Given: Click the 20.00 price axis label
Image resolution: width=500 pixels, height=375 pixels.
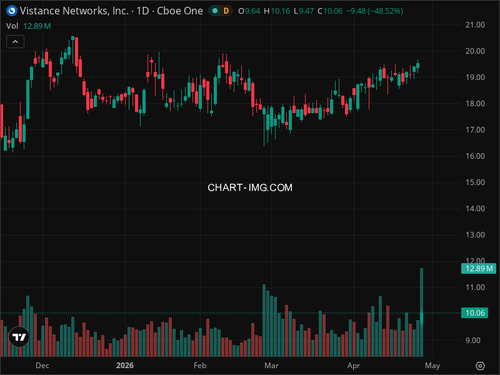Looking at the screenshot, I should pyautogui.click(x=475, y=51).
